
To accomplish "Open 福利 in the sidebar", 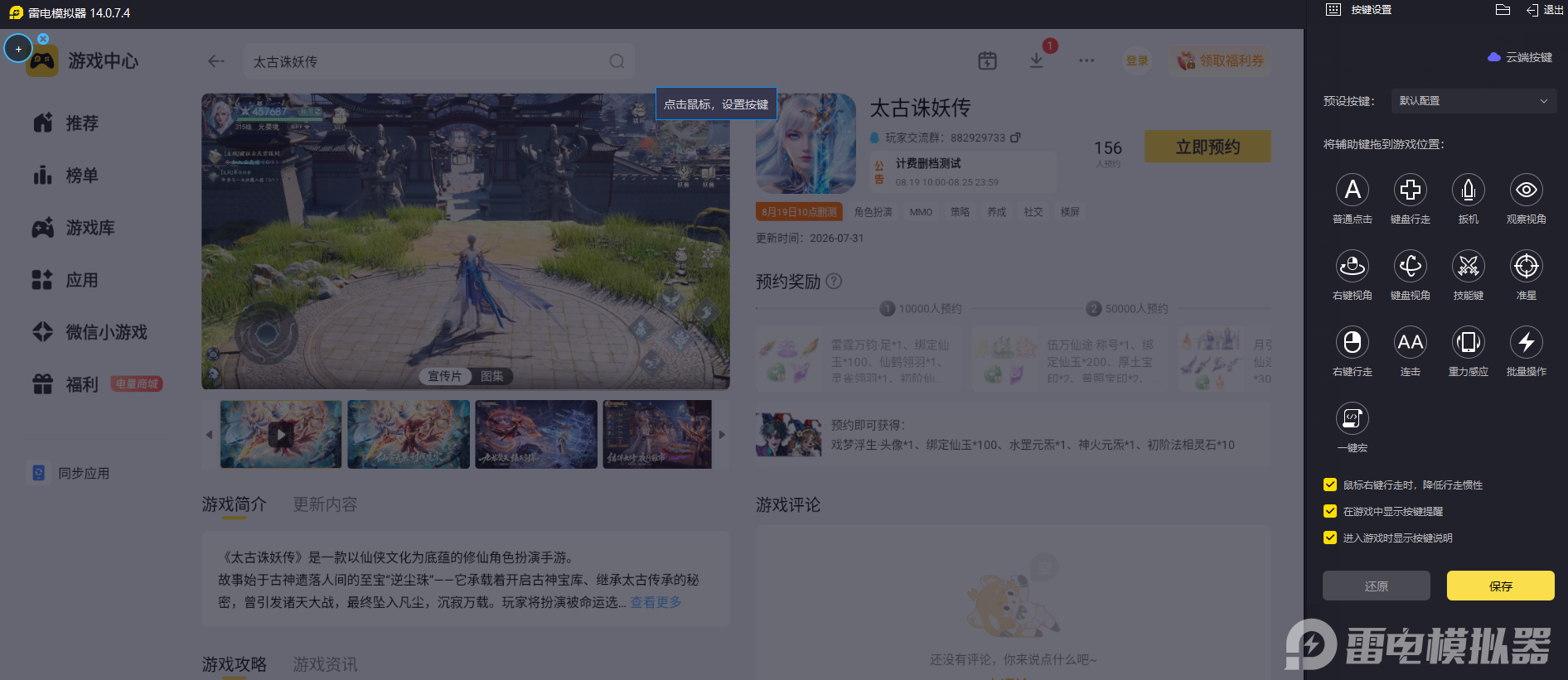I will tap(66, 384).
